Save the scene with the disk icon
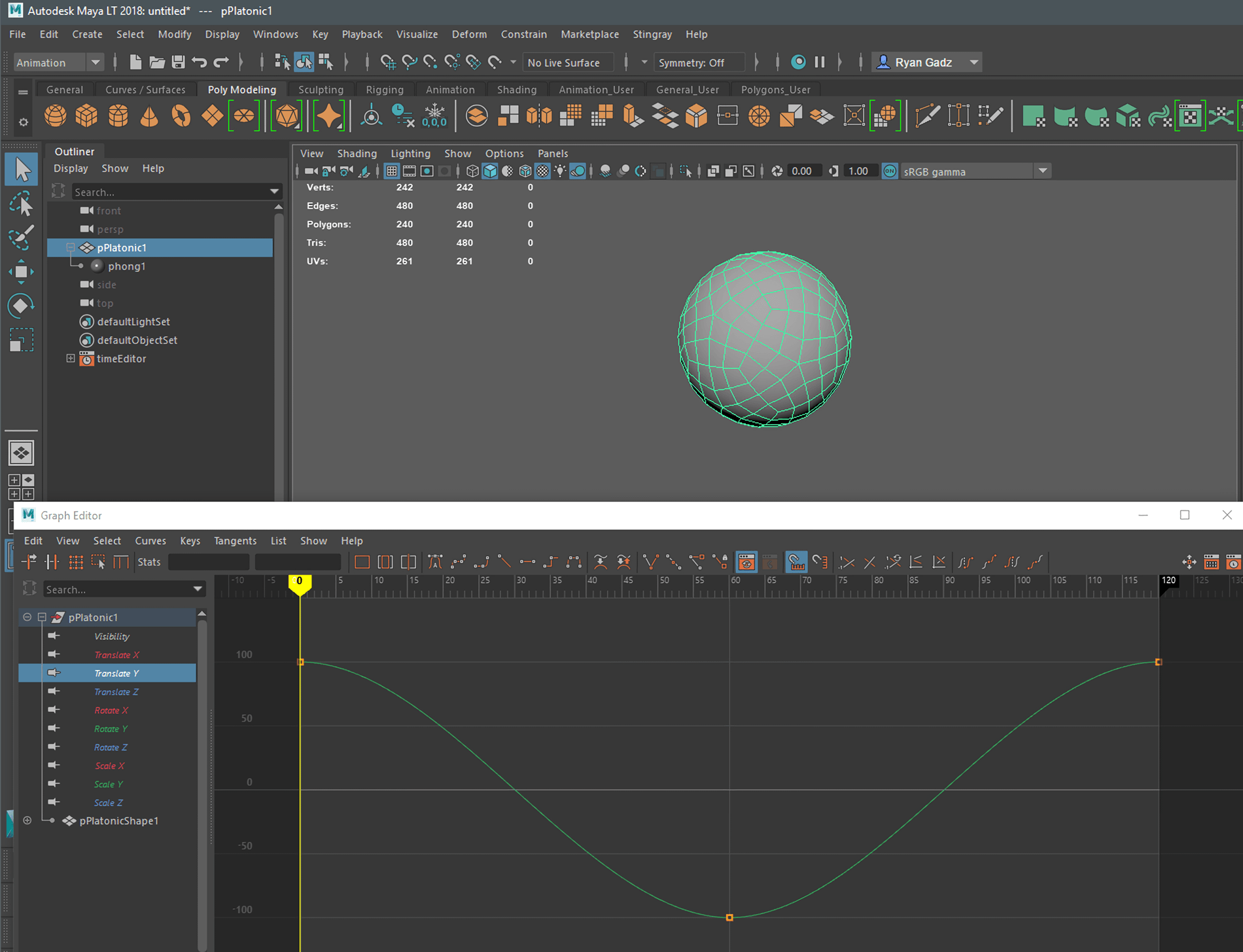Viewport: 1243px width, 952px height. point(178,62)
